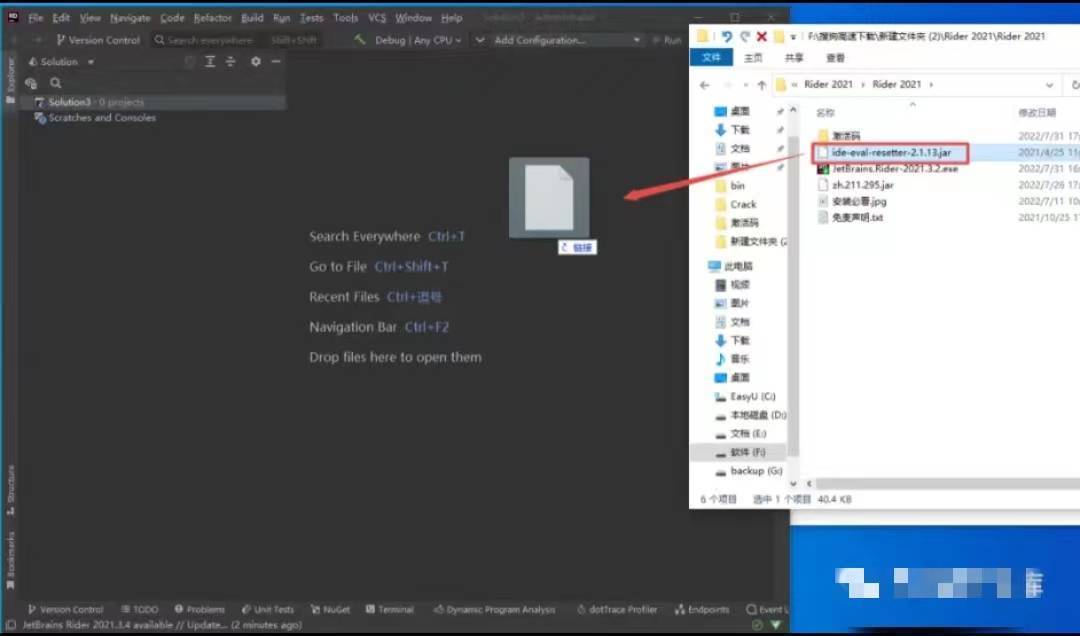
Task: Click the status bar corner icon
Action: [10, 626]
